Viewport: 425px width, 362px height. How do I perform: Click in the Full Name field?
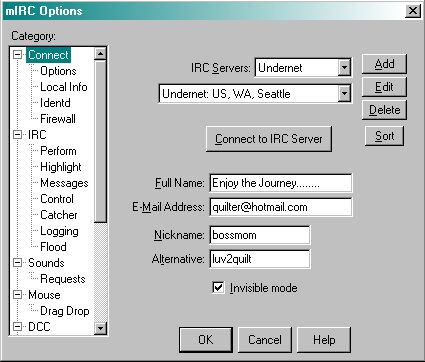click(281, 183)
